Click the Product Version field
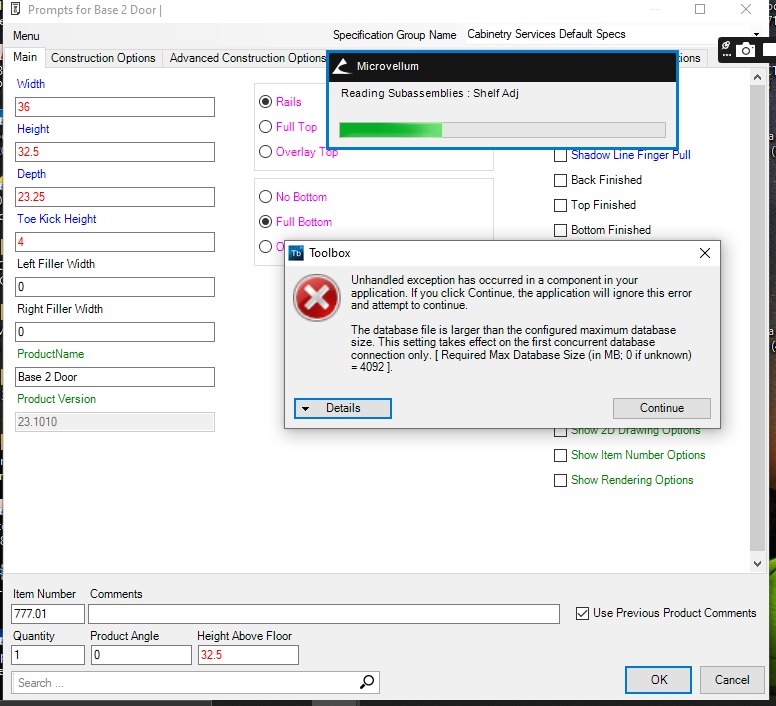This screenshot has height=706, width=776. [x=115, y=422]
